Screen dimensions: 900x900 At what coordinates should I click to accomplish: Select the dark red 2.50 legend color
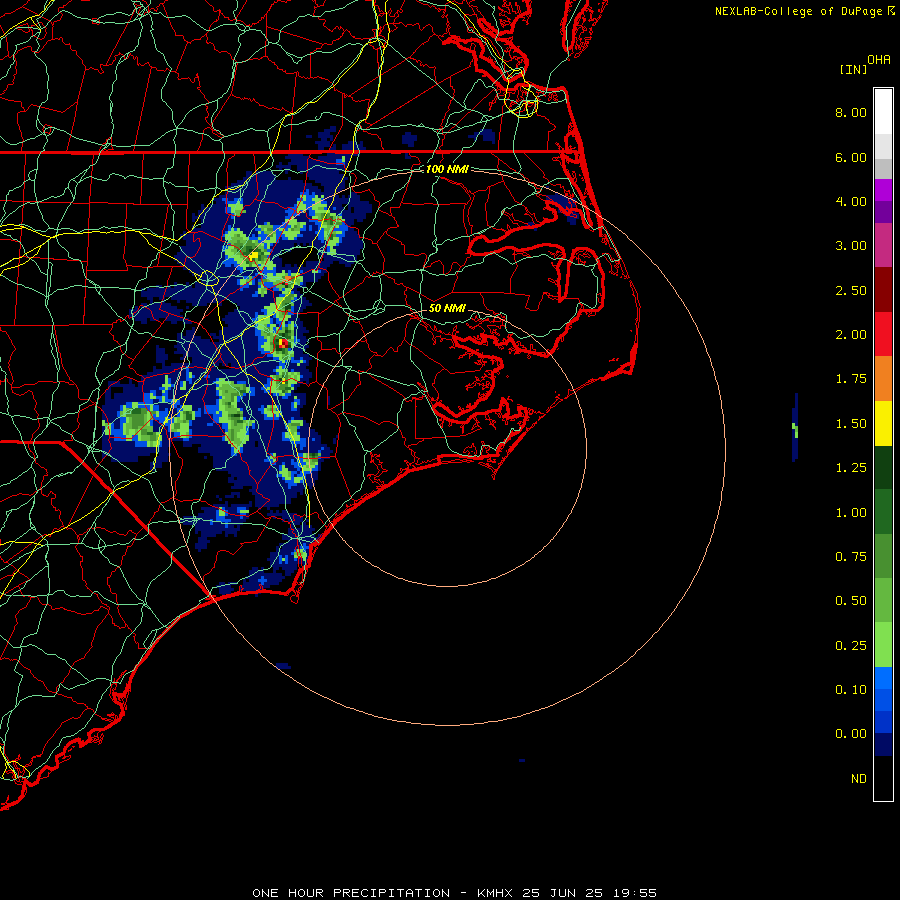coord(883,290)
